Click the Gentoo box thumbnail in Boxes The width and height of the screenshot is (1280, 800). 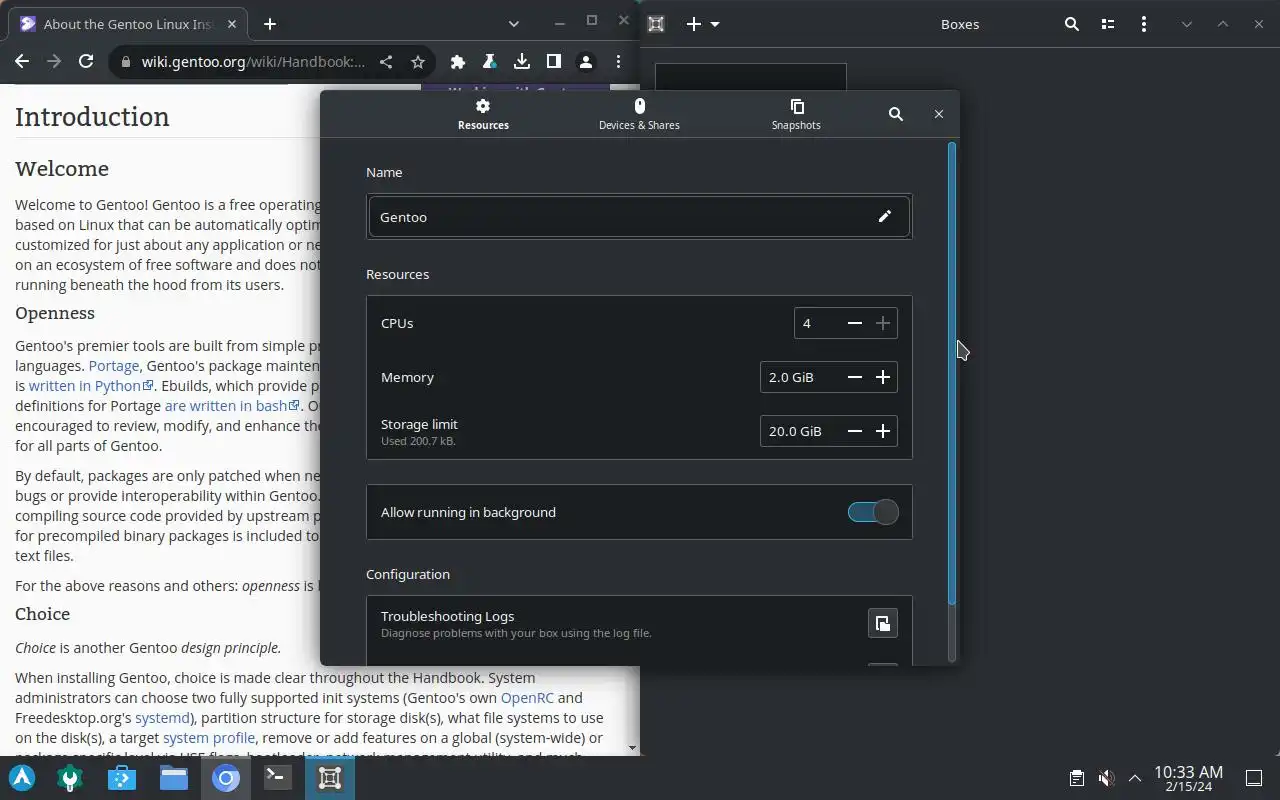(751, 77)
